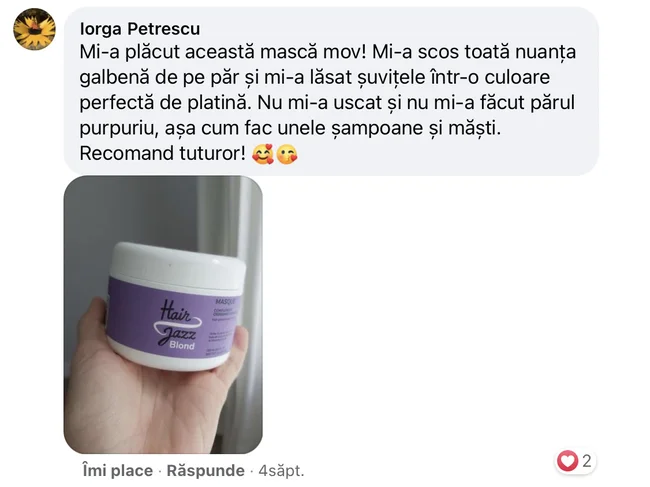This screenshot has height=487, width=650.
Task: Reply to the comment using Răspunde
Action: pyautogui.click(x=205, y=470)
